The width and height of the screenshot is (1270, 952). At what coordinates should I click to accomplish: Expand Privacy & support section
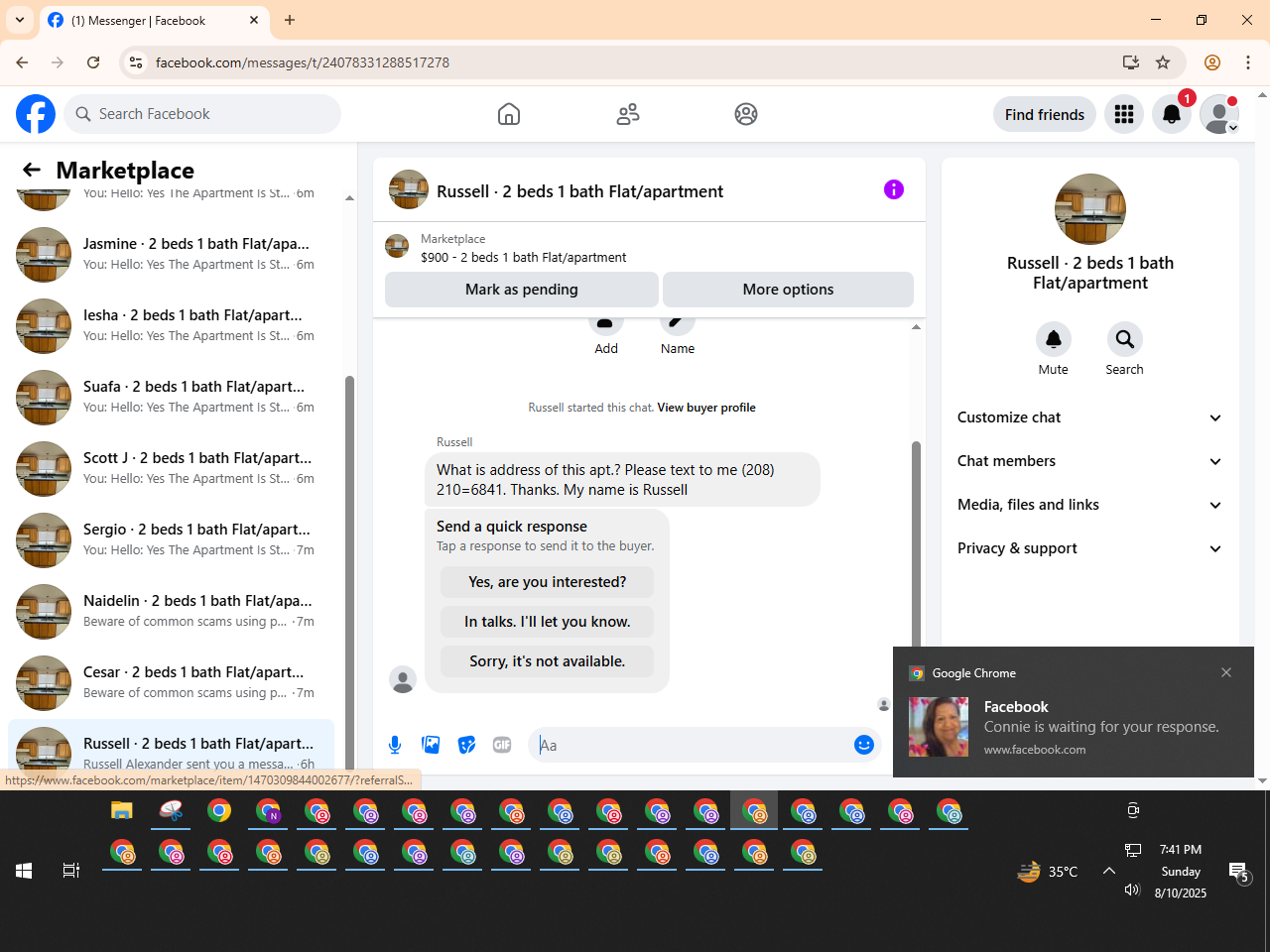click(x=1090, y=548)
